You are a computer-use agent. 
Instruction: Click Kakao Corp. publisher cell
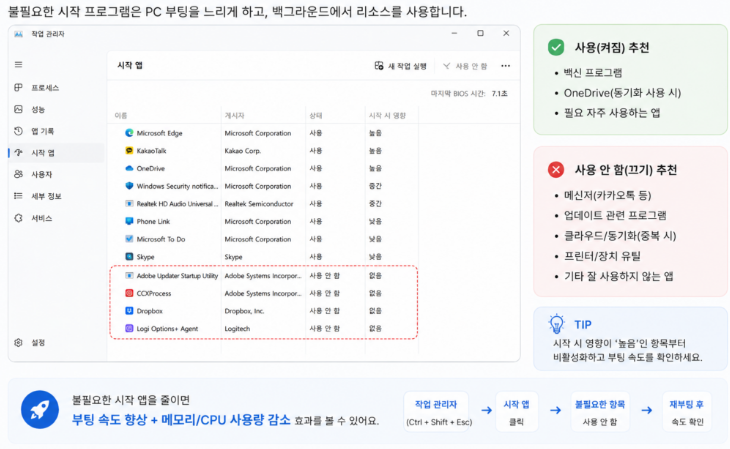click(x=243, y=151)
